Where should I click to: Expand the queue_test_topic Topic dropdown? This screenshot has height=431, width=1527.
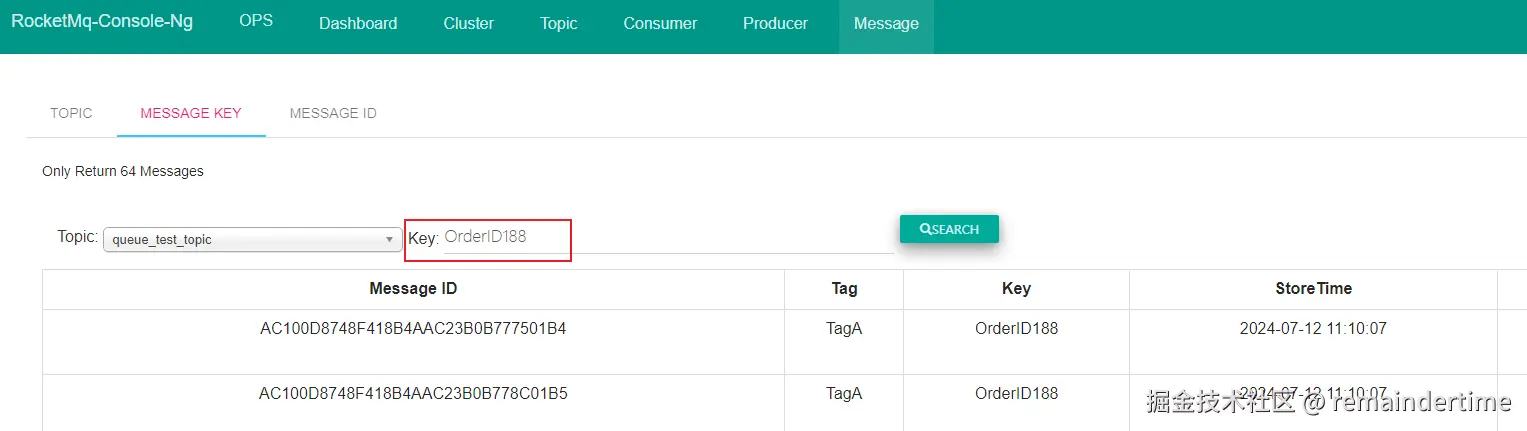click(x=252, y=239)
